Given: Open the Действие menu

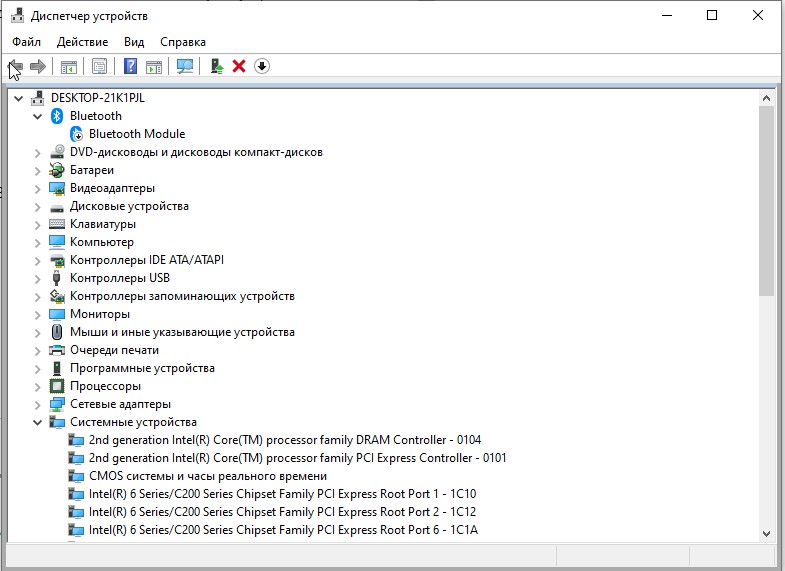Looking at the screenshot, I should (x=83, y=42).
